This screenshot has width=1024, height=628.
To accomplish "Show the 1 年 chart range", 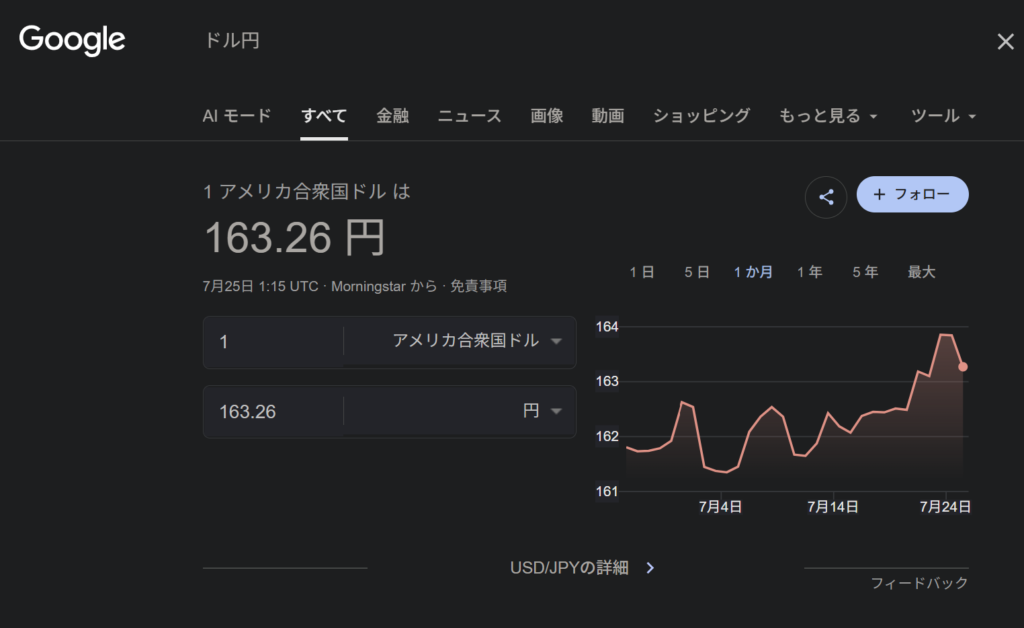I will (x=809, y=272).
